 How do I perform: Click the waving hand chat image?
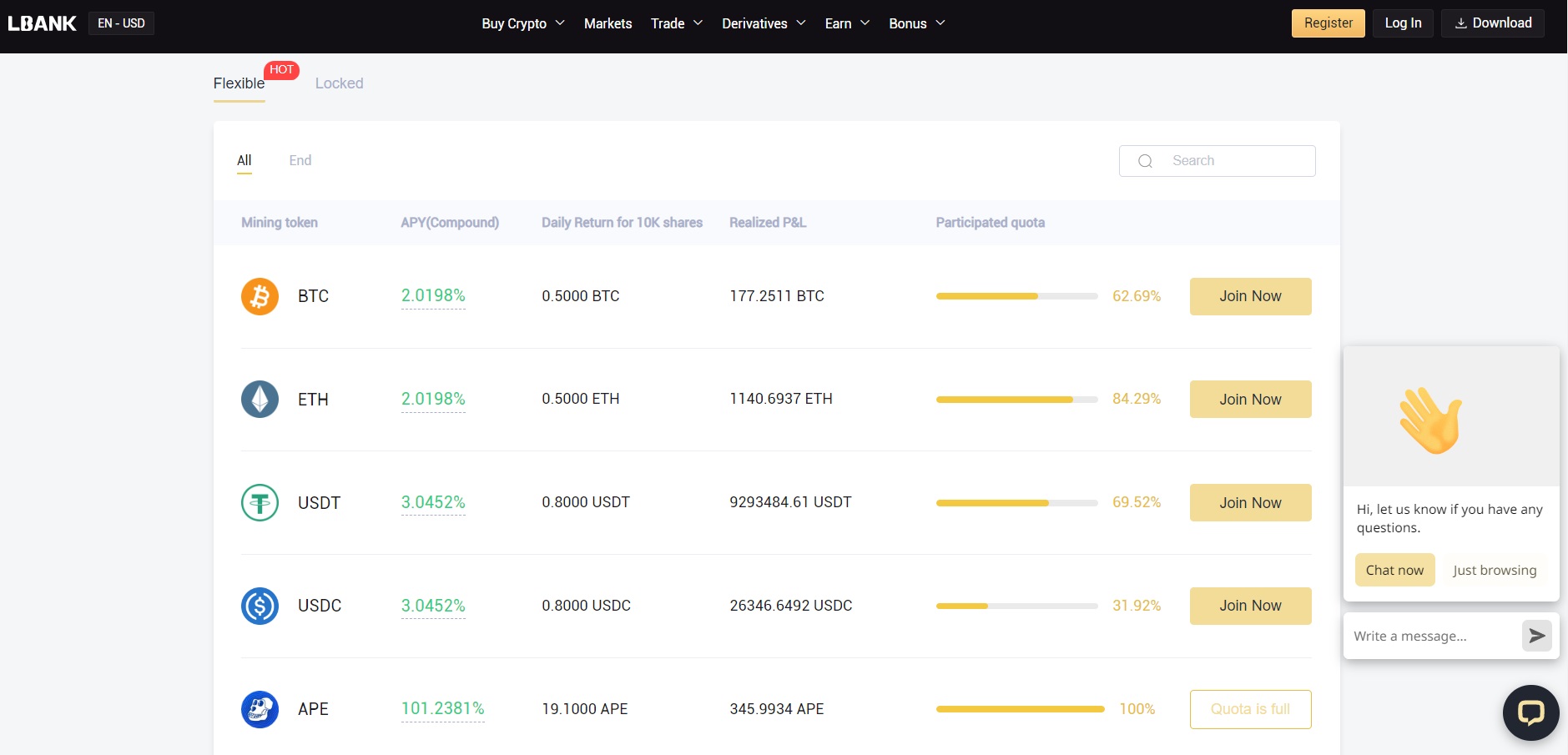(x=1430, y=420)
